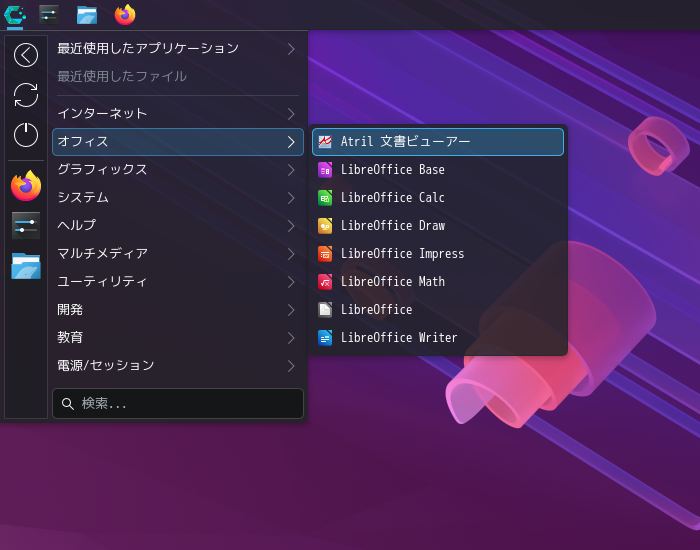Open the 教育 menu category
Image resolution: width=700 pixels, height=550 pixels.
pos(178,338)
